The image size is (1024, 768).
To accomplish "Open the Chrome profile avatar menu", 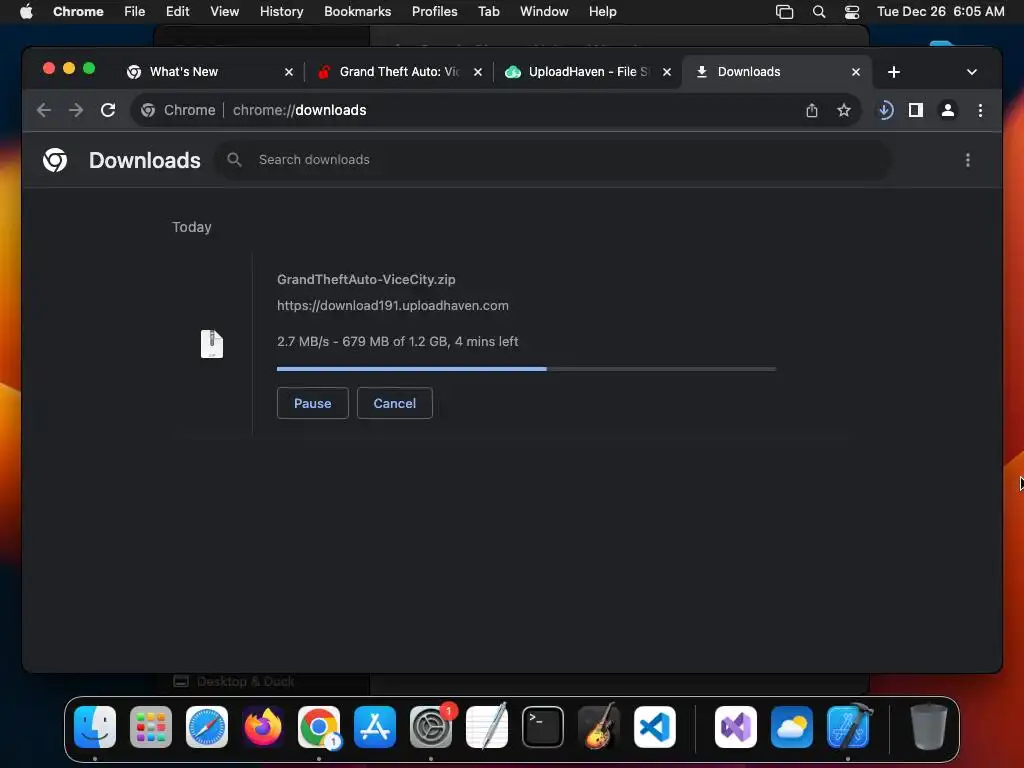I will point(948,110).
